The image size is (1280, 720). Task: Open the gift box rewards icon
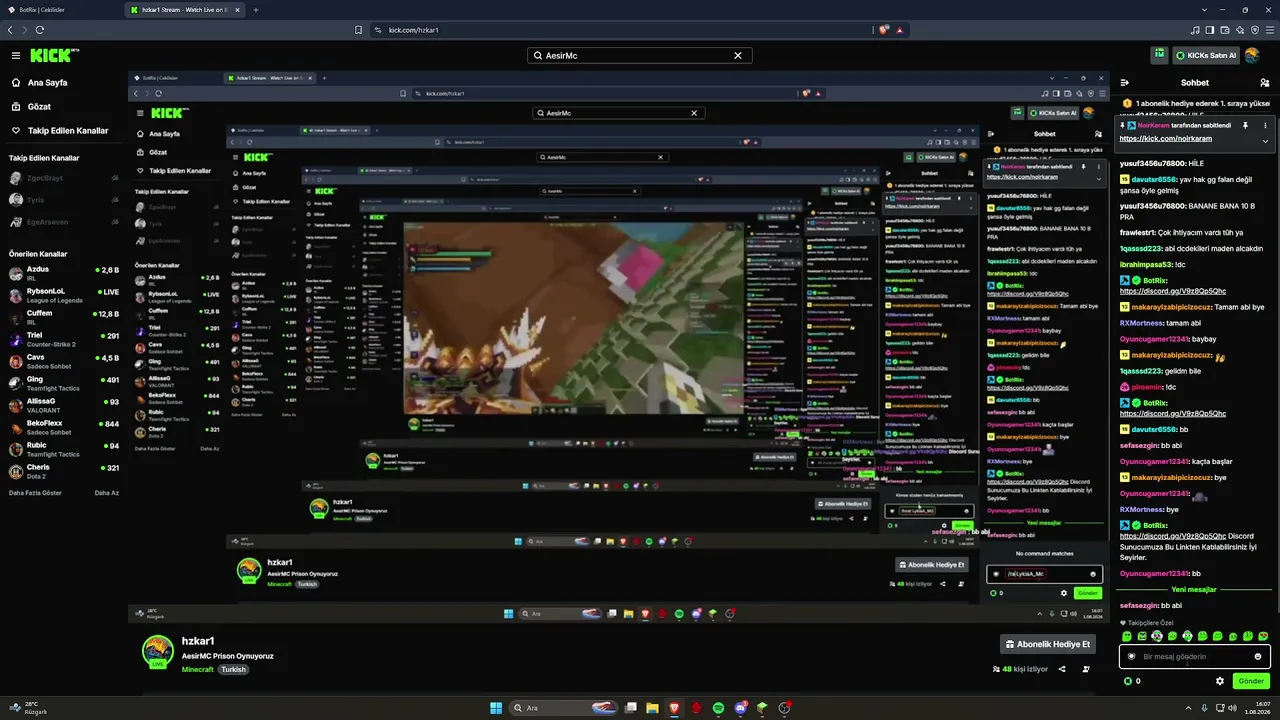tap(1157, 56)
